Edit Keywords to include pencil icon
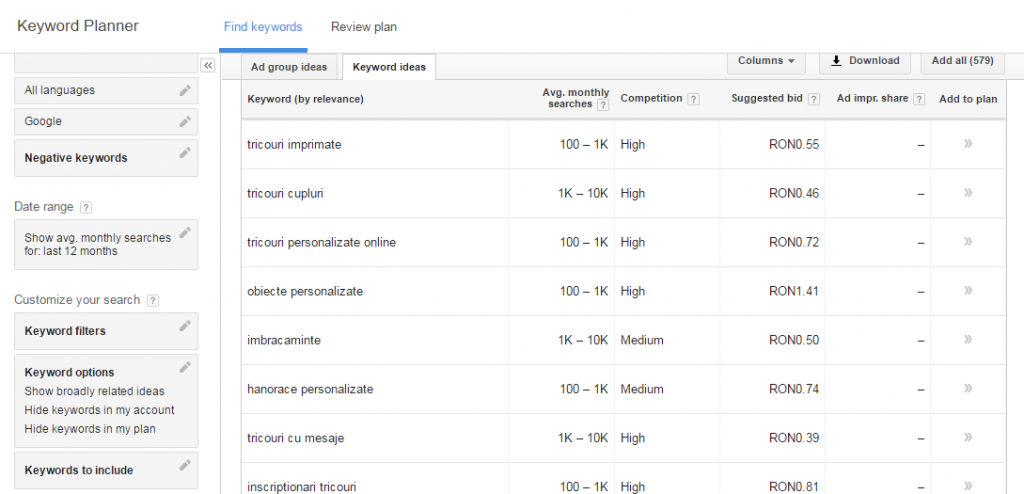 coord(185,465)
